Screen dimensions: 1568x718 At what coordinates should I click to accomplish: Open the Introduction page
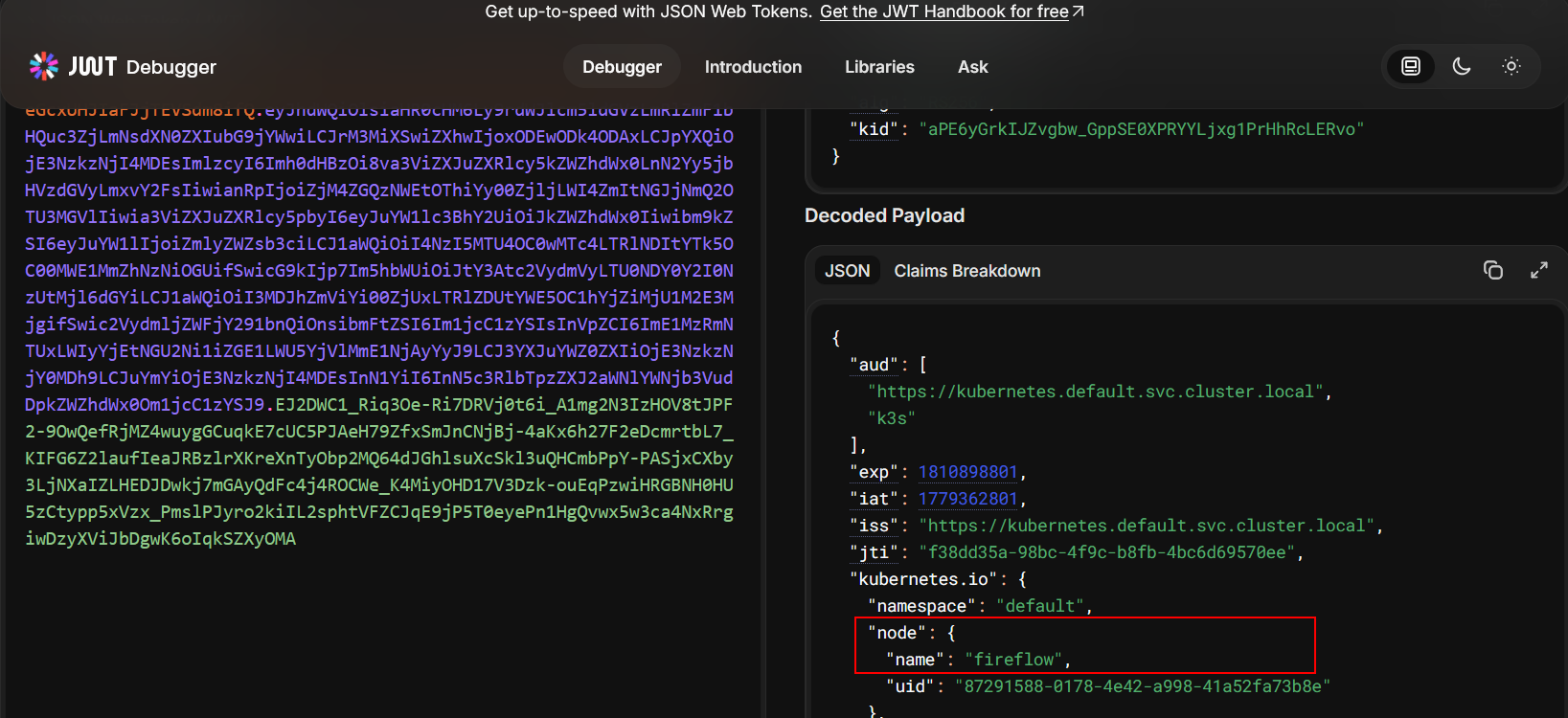click(753, 67)
